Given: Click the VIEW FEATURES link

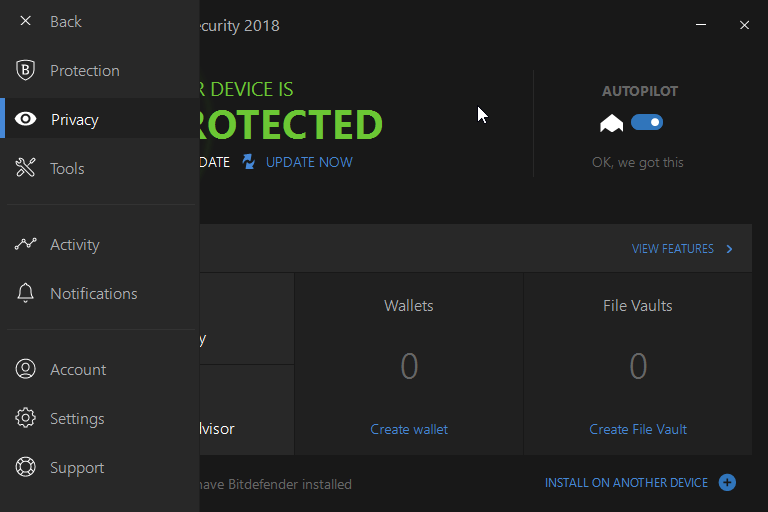Looking at the screenshot, I should (672, 249).
